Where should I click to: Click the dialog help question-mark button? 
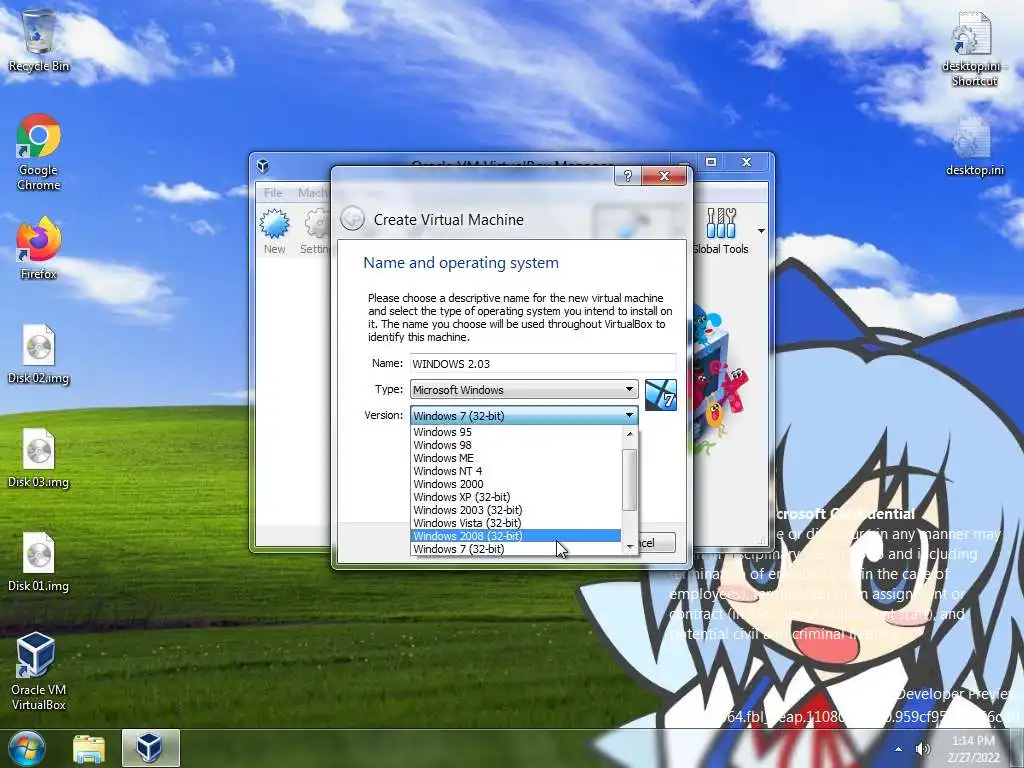coord(627,176)
